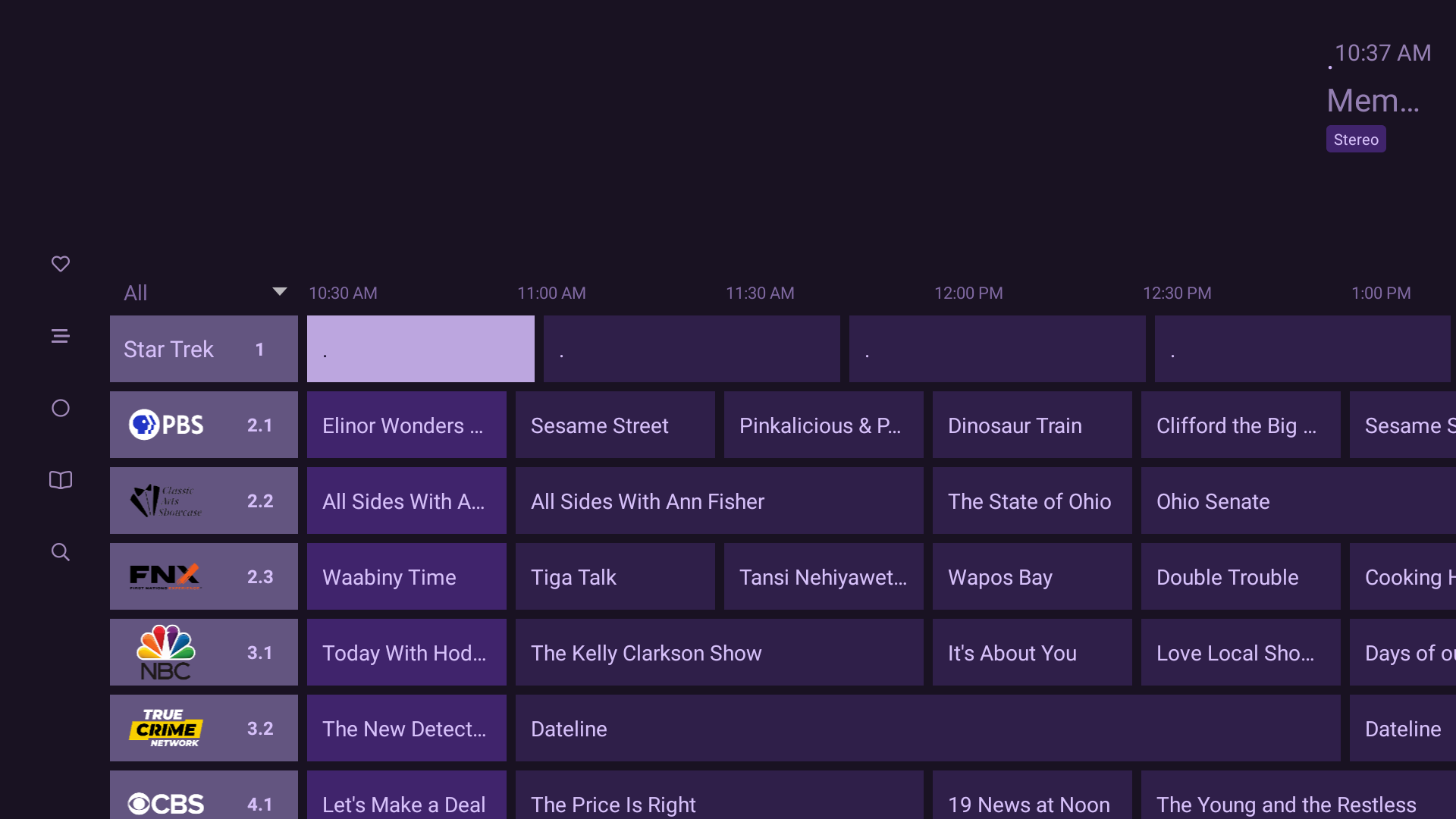Select the Star Trek channel 1 row
Screen dimensions: 1456x819
click(x=203, y=349)
